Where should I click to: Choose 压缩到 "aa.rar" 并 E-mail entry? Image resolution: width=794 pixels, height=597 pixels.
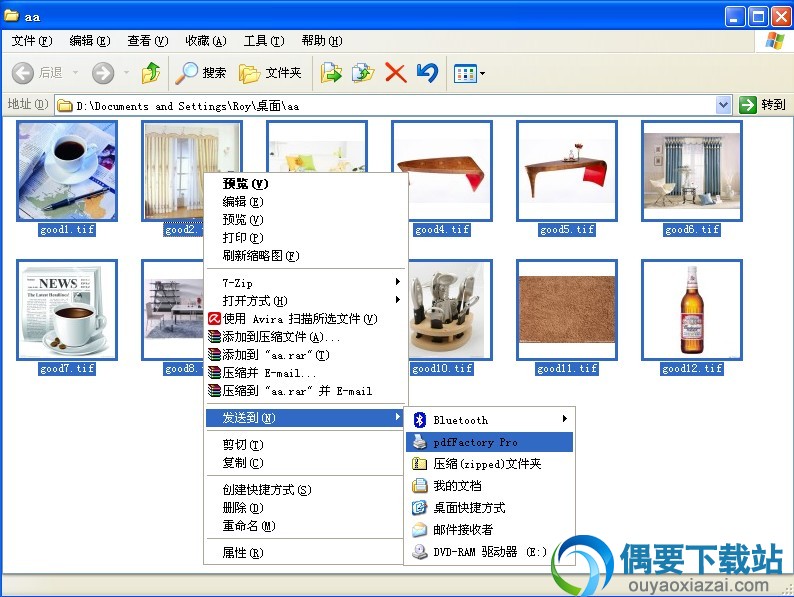pos(305,391)
